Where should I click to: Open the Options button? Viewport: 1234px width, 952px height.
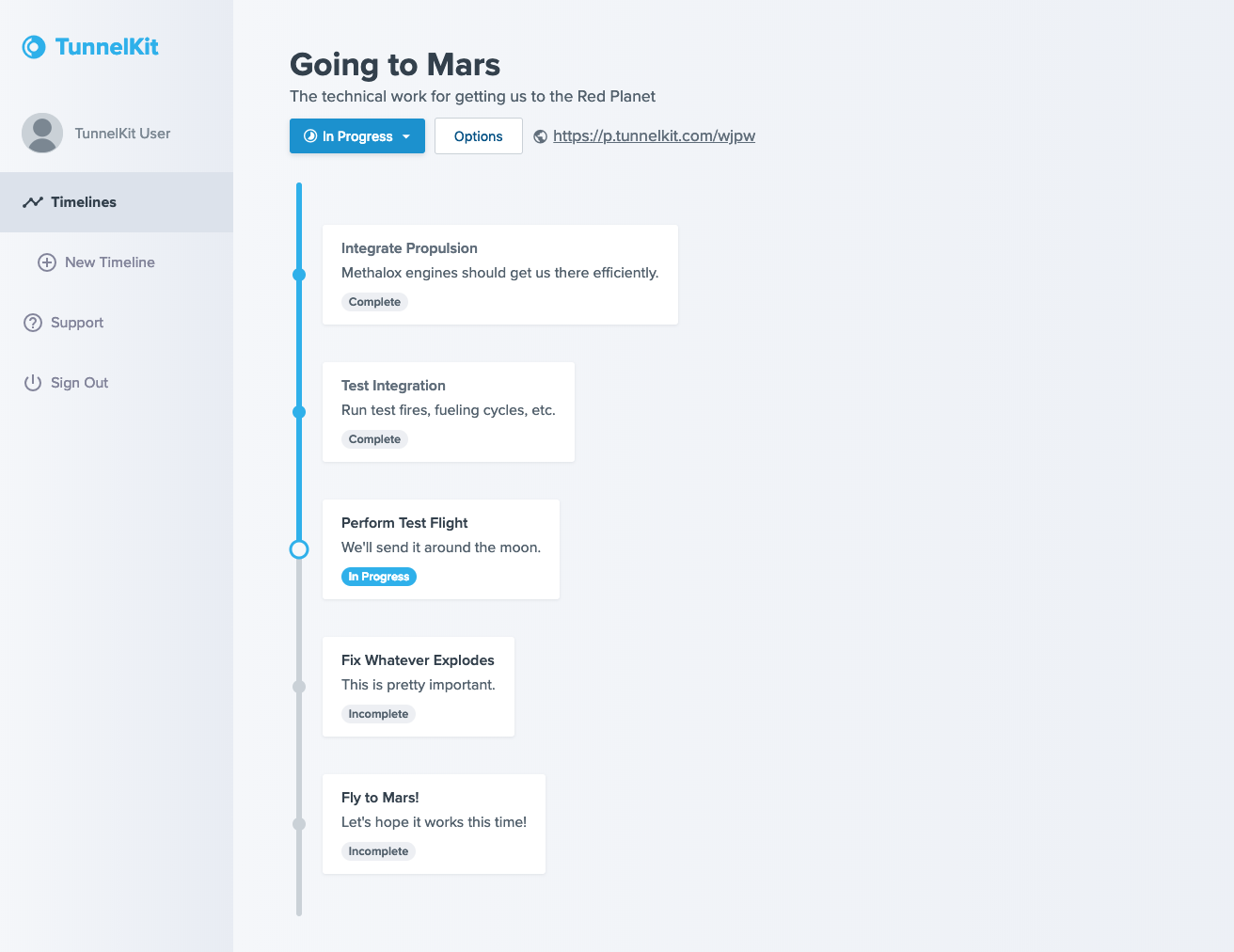point(478,136)
